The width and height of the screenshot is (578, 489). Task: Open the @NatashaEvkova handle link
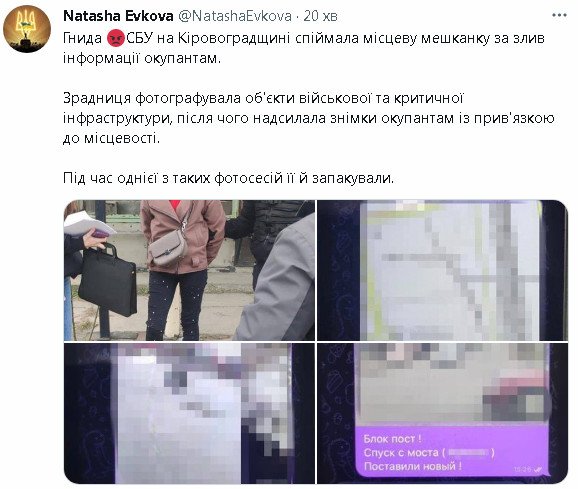[x=235, y=16]
